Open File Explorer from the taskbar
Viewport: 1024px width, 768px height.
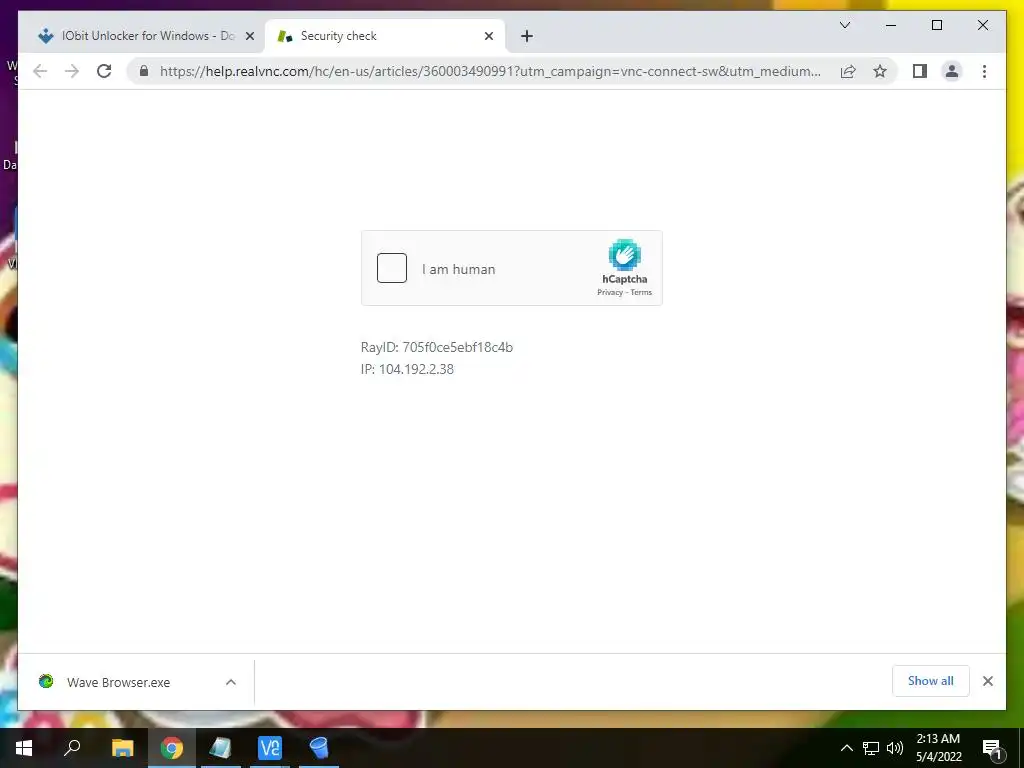click(x=122, y=748)
